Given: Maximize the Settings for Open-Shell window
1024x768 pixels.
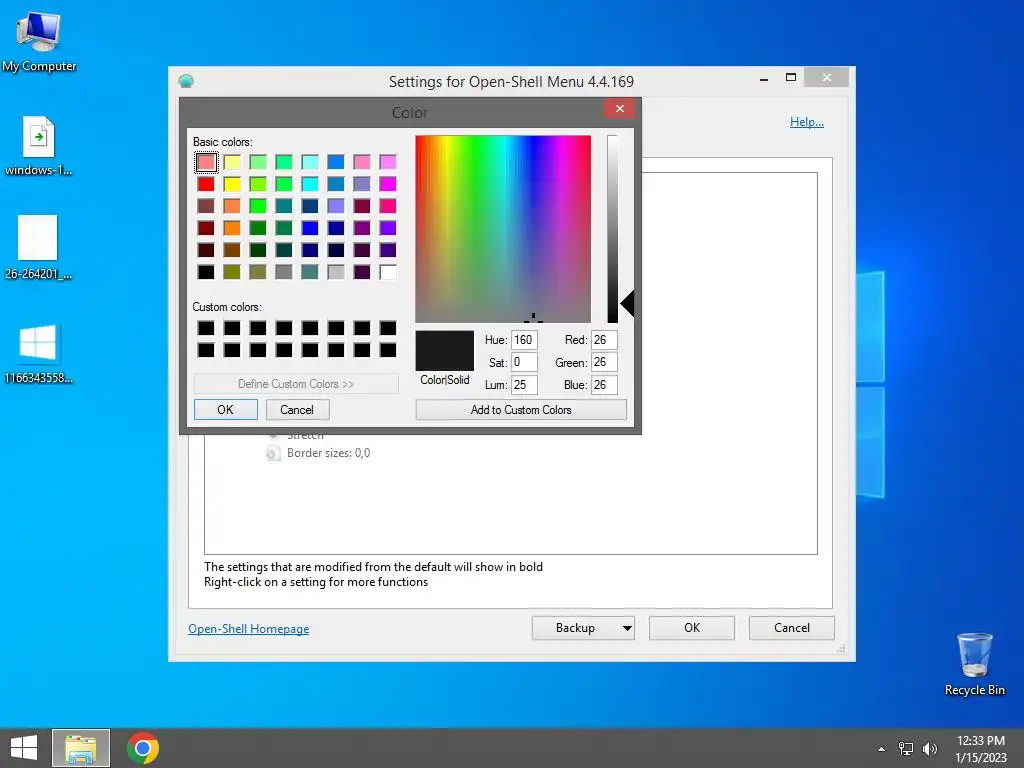Looking at the screenshot, I should pyautogui.click(x=791, y=78).
